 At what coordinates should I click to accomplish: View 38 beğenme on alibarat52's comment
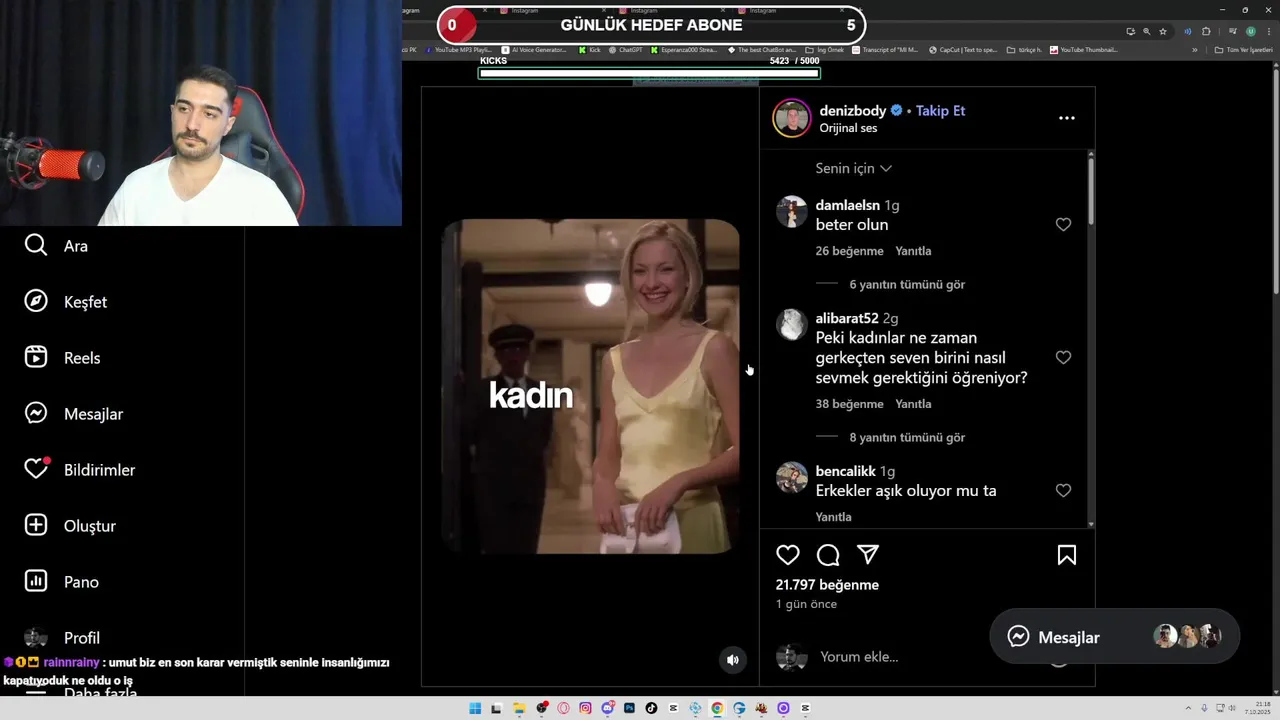click(x=849, y=404)
